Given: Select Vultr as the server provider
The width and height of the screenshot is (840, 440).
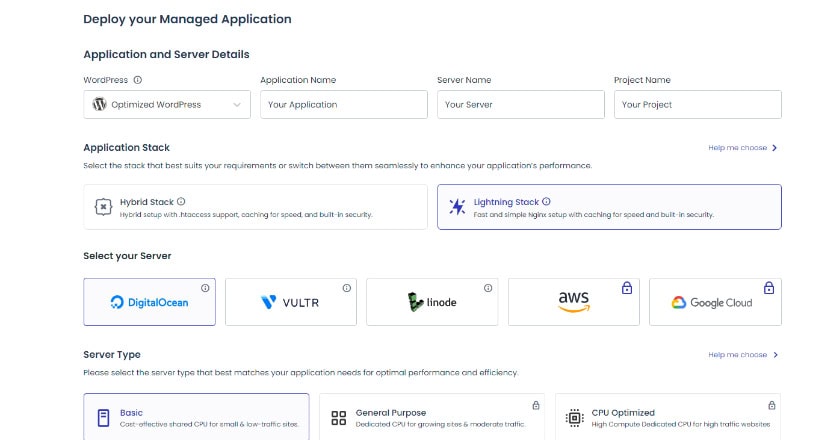Looking at the screenshot, I should (x=291, y=302).
